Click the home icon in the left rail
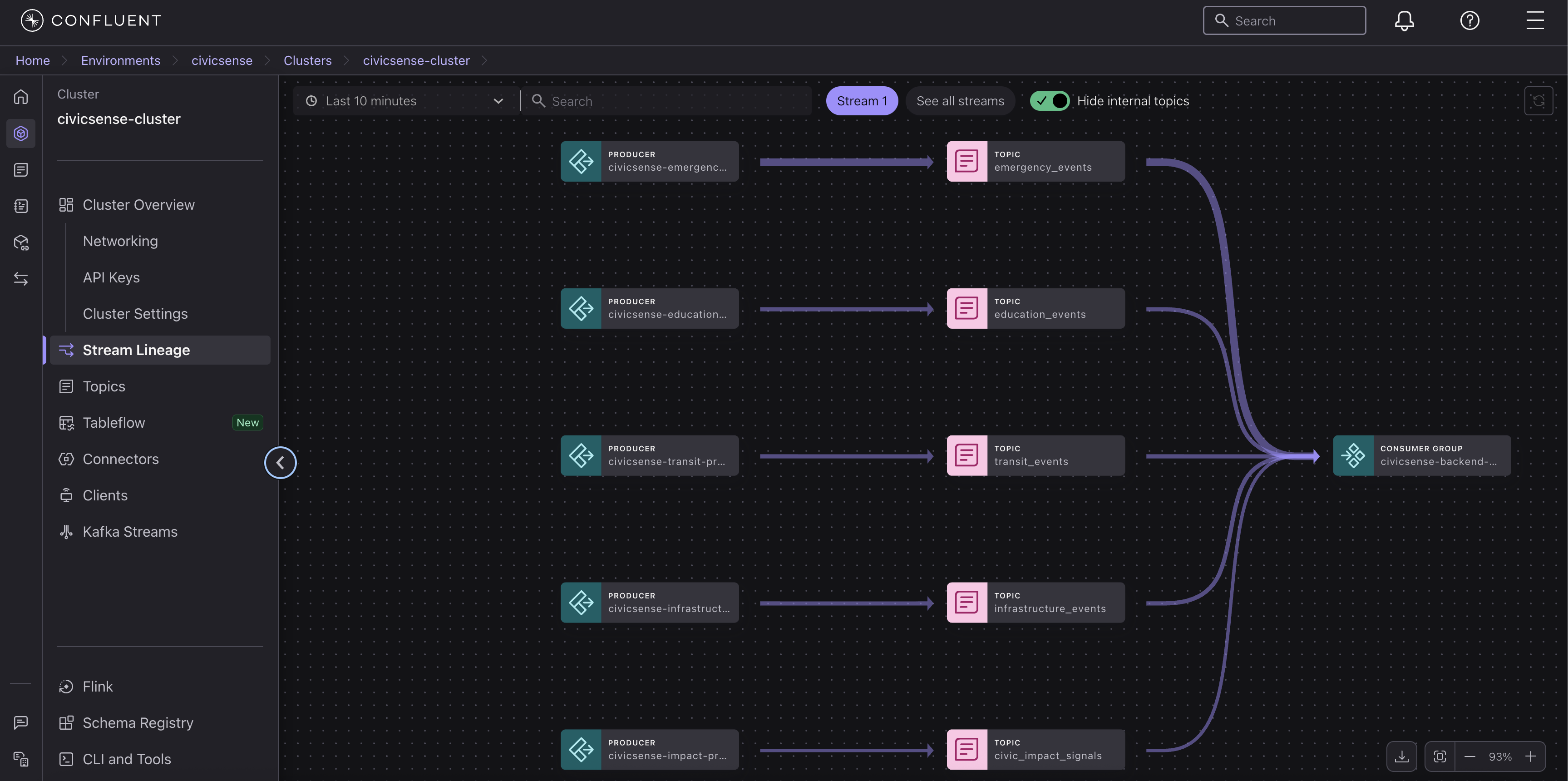Viewport: 1568px width, 781px height. tap(21, 97)
